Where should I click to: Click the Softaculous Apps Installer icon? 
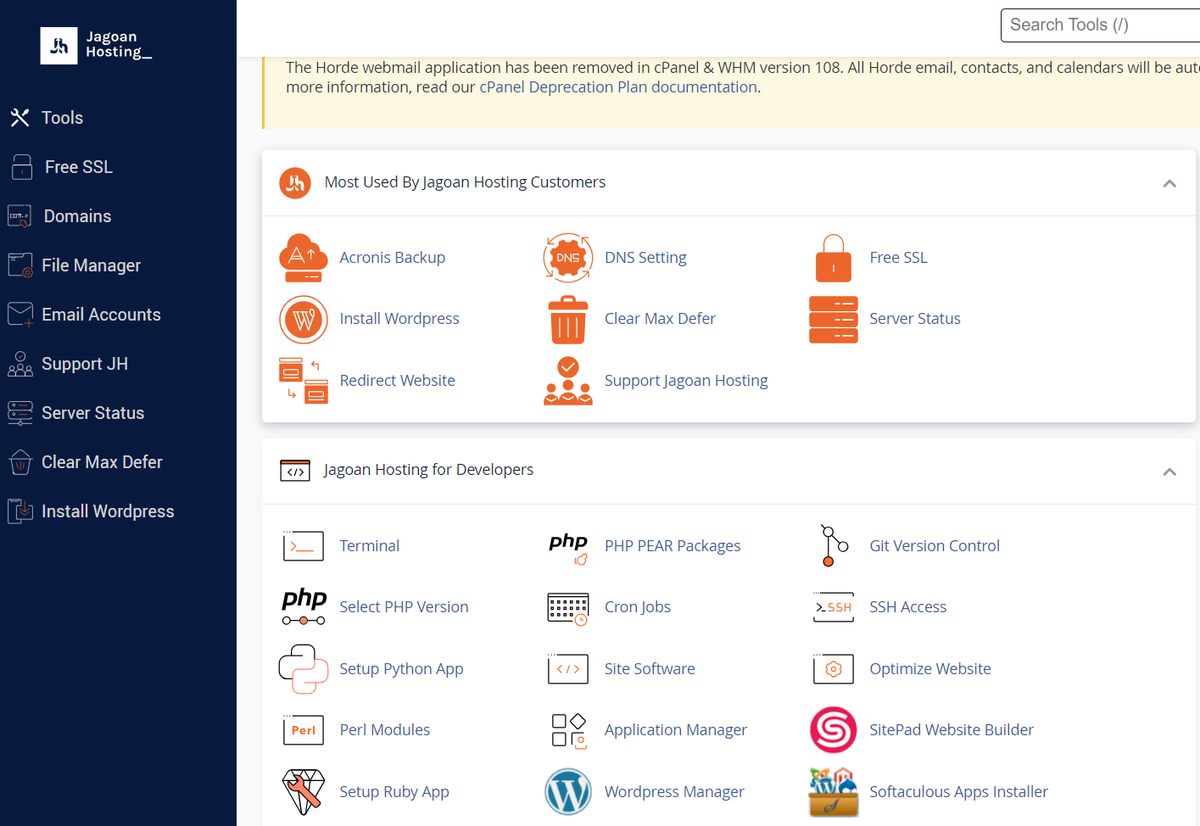click(833, 792)
